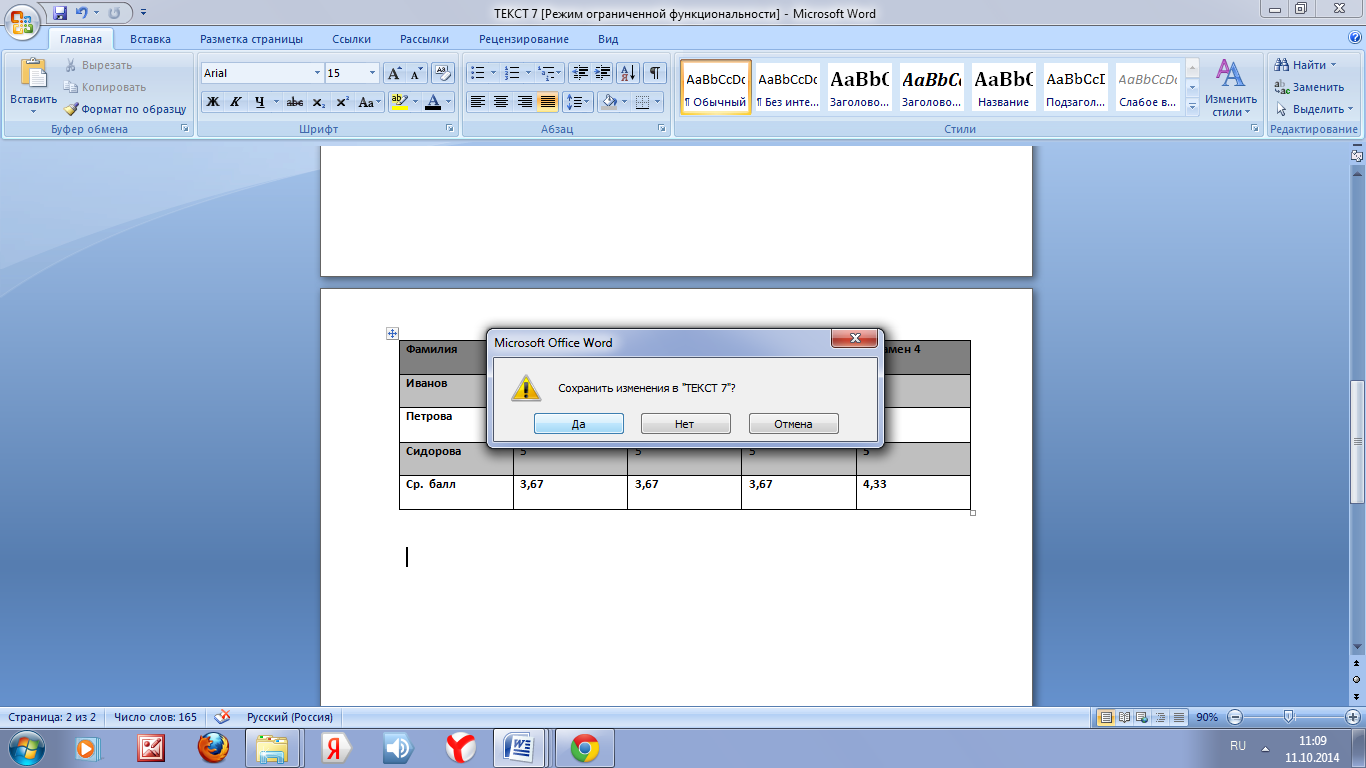1366x768 pixels.
Task: Click the Shading paint bucket icon
Action: [x=607, y=102]
